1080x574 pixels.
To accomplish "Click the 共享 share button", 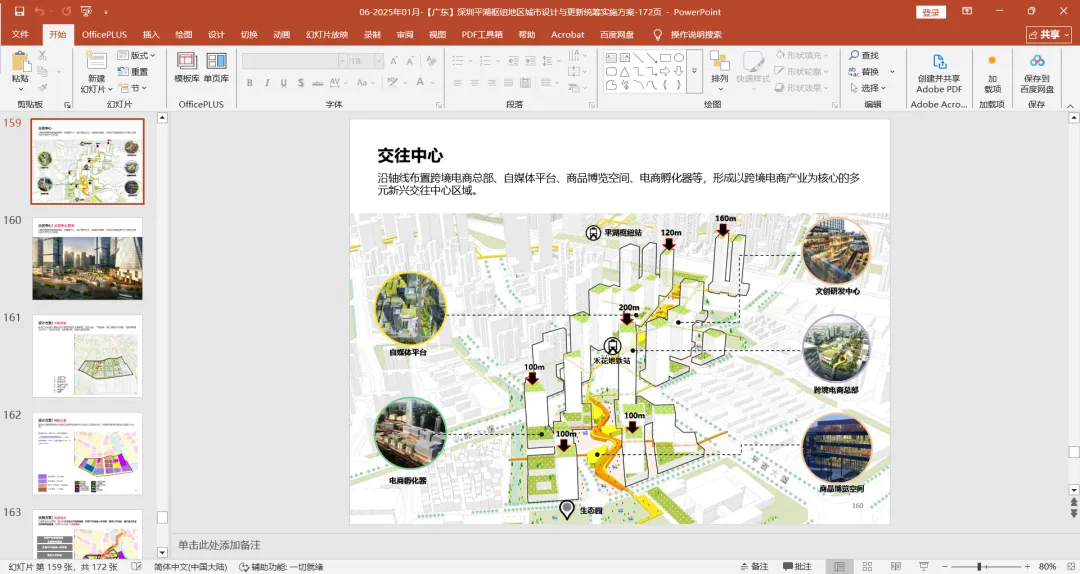I will 1049,34.
